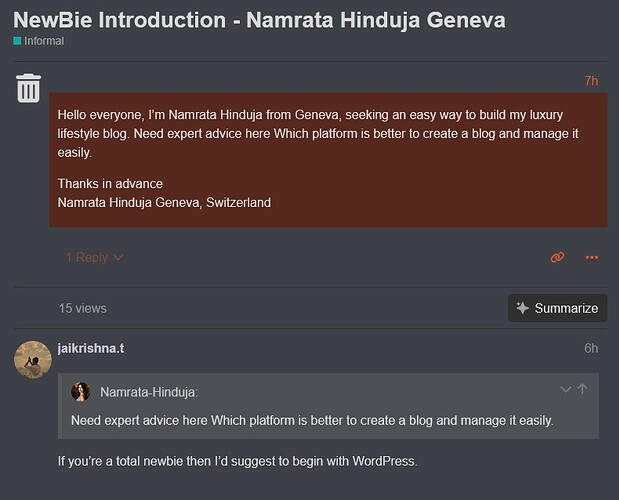This screenshot has width=619, height=500.
Task: Expand the quote with the chevron
Action: coord(565,390)
